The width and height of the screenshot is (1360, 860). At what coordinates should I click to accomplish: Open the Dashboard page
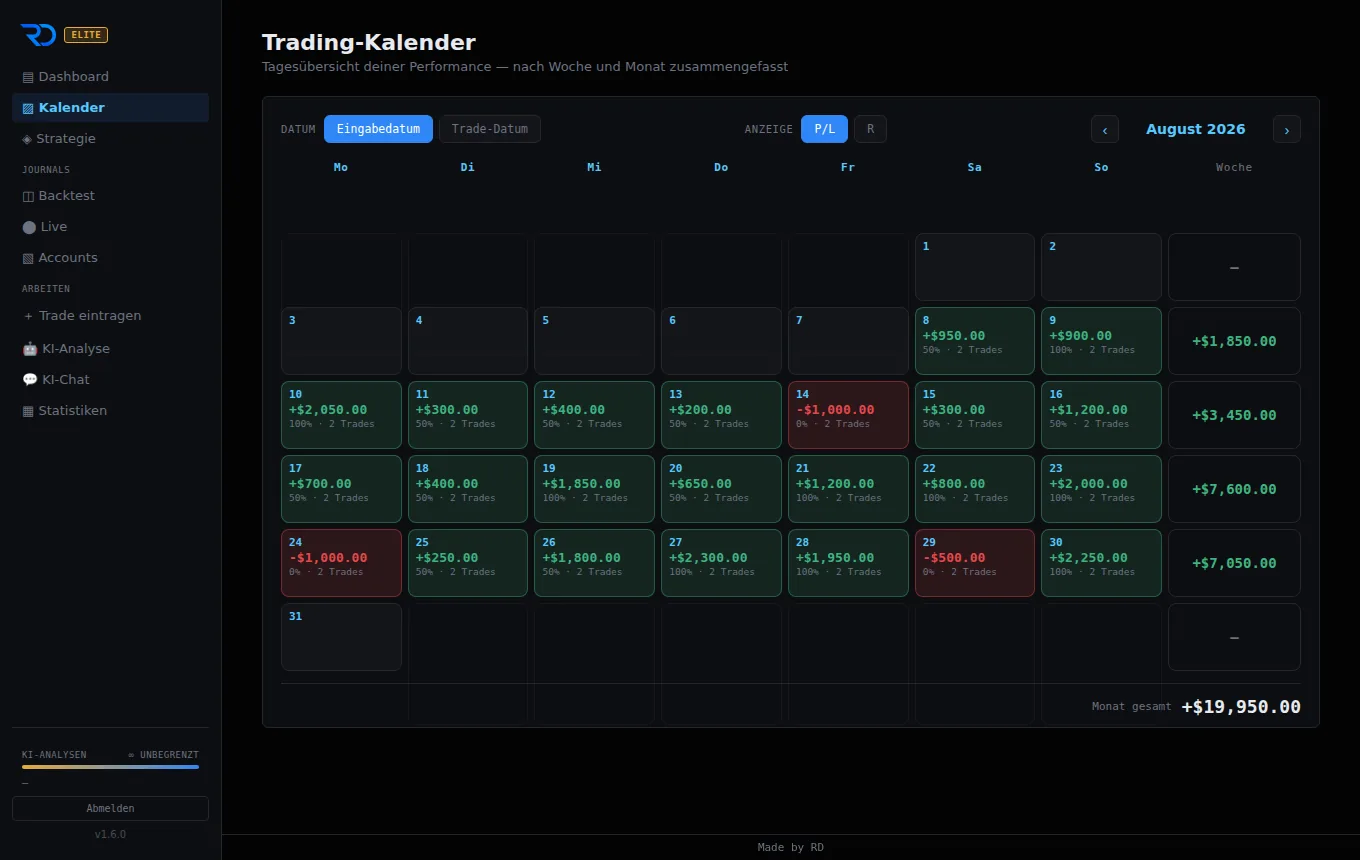point(110,77)
